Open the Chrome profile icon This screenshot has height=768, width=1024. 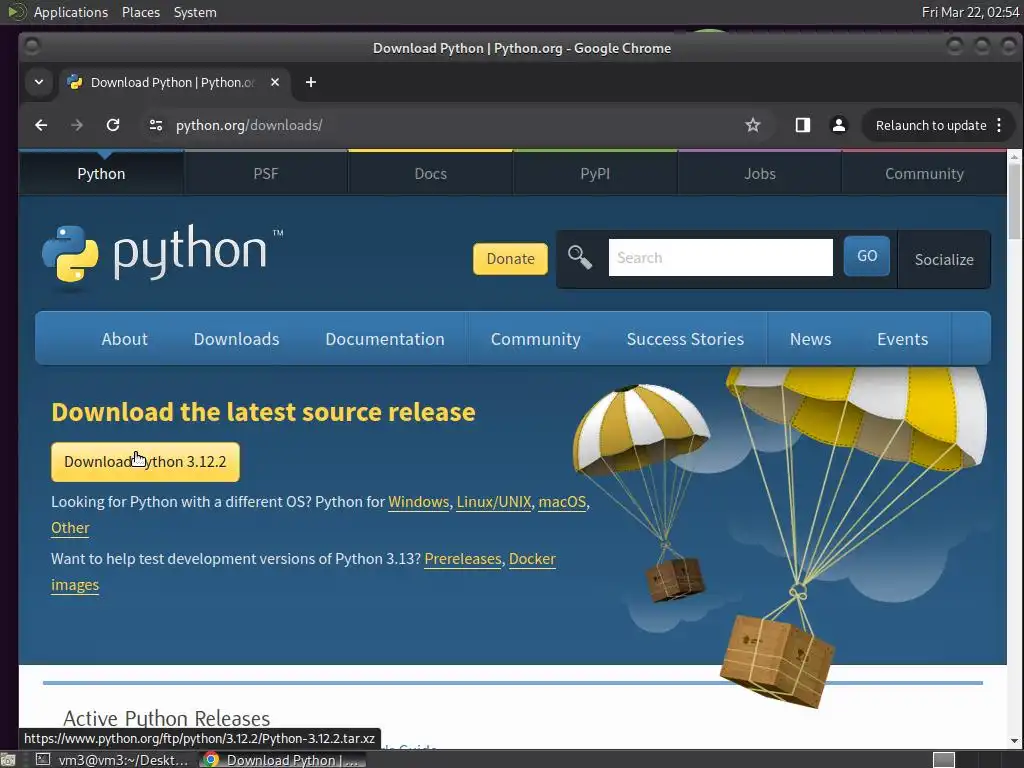(x=839, y=125)
